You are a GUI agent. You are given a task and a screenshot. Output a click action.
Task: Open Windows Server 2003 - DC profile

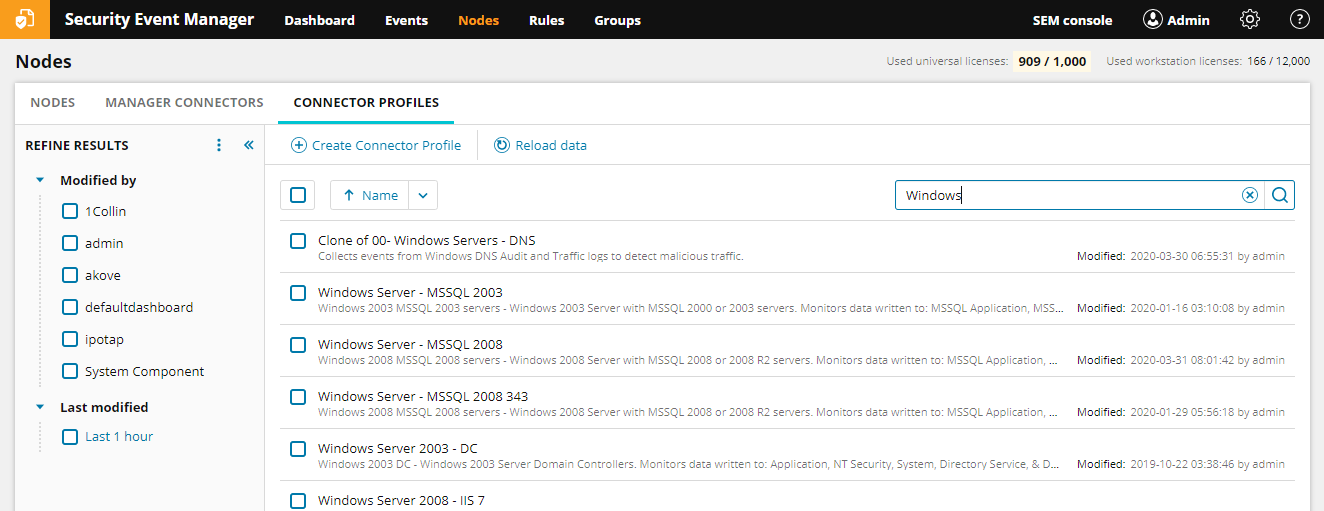click(398, 448)
